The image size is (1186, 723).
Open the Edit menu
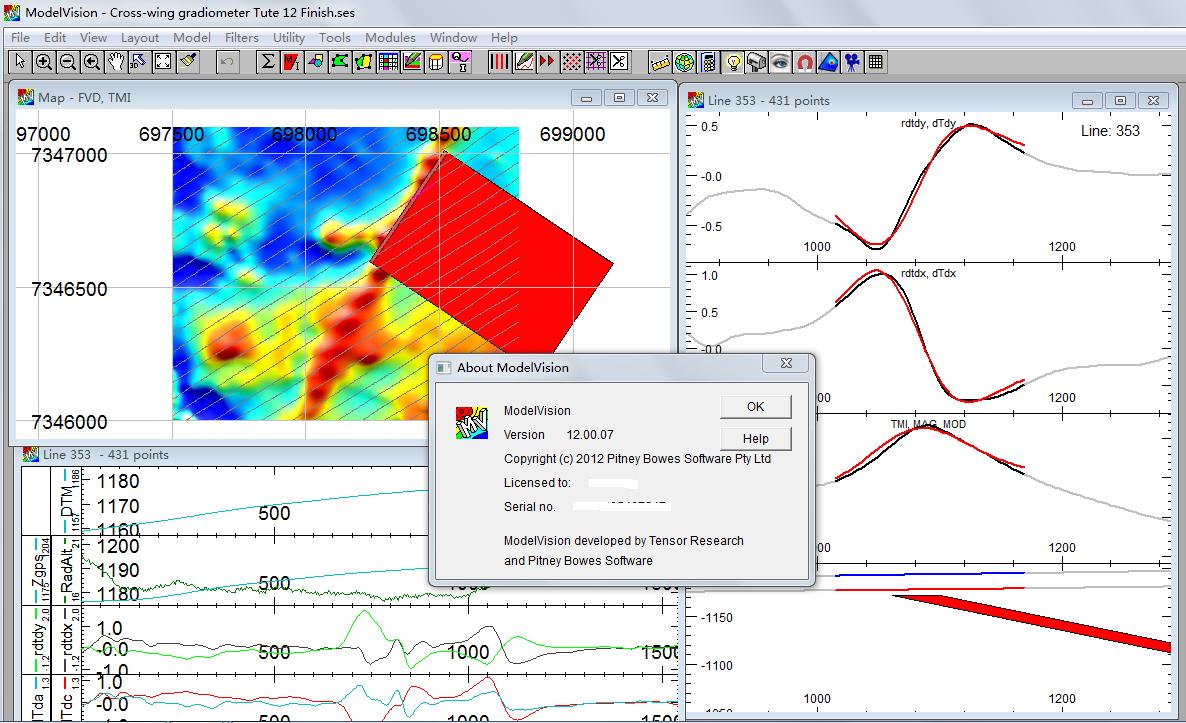pos(54,37)
